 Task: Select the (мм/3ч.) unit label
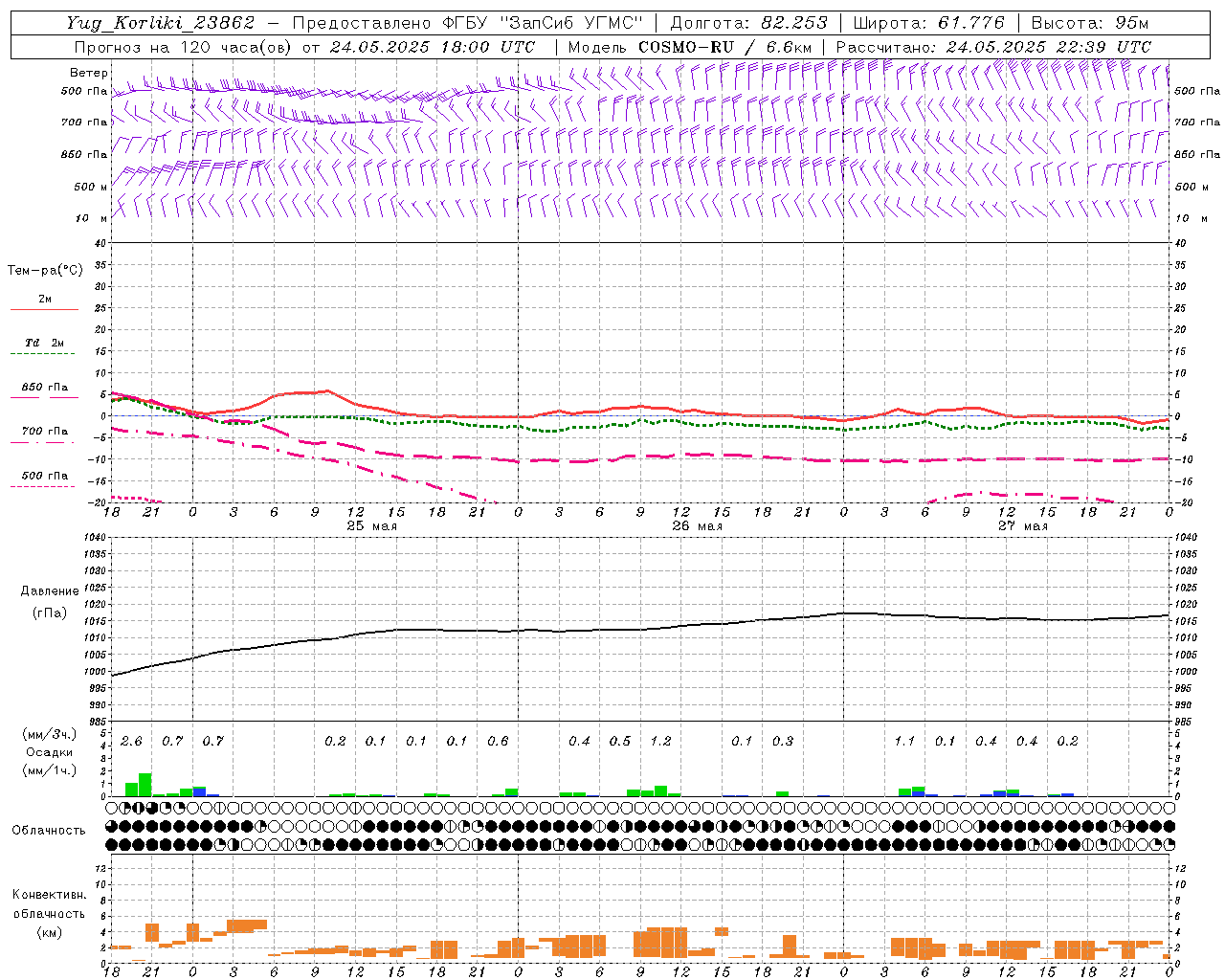tap(50, 734)
